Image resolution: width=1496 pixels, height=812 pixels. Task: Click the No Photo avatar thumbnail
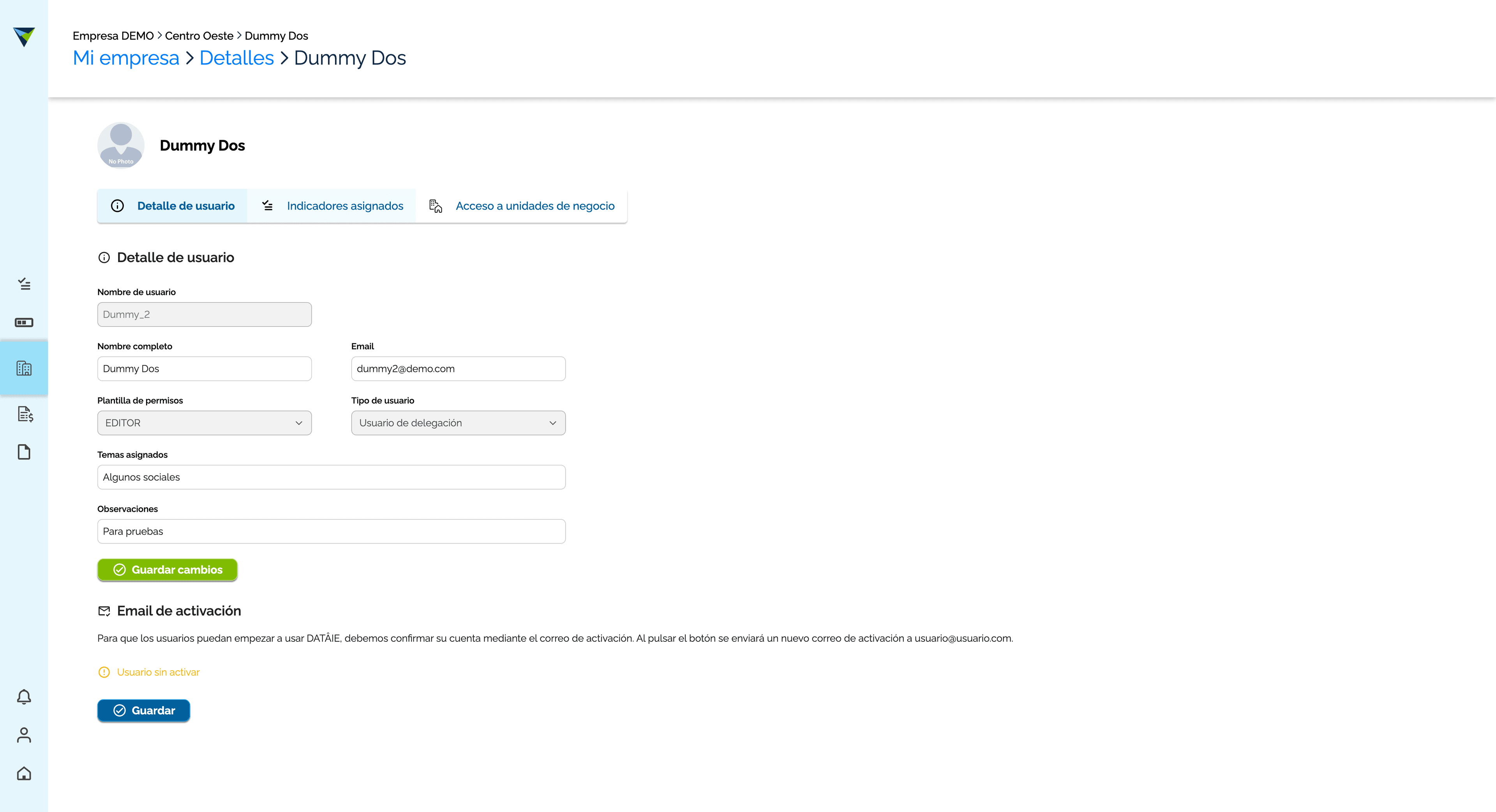tap(121, 145)
